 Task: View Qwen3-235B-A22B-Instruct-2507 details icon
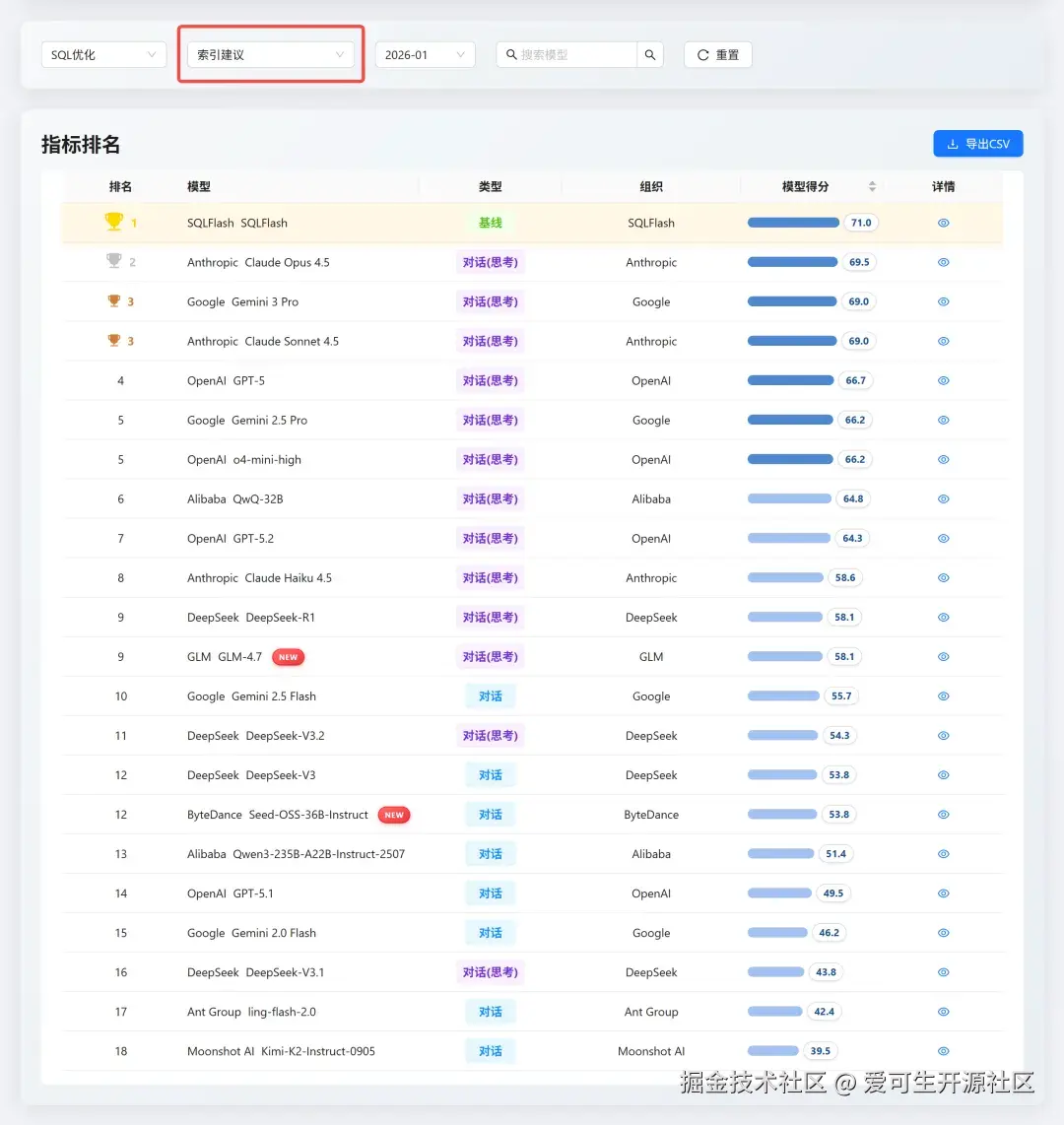pyautogui.click(x=943, y=854)
